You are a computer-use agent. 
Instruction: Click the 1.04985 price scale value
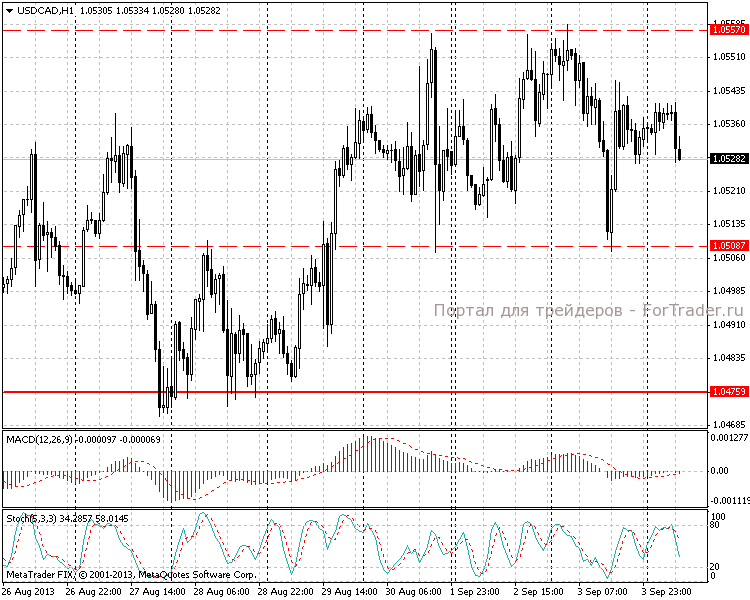(729, 291)
